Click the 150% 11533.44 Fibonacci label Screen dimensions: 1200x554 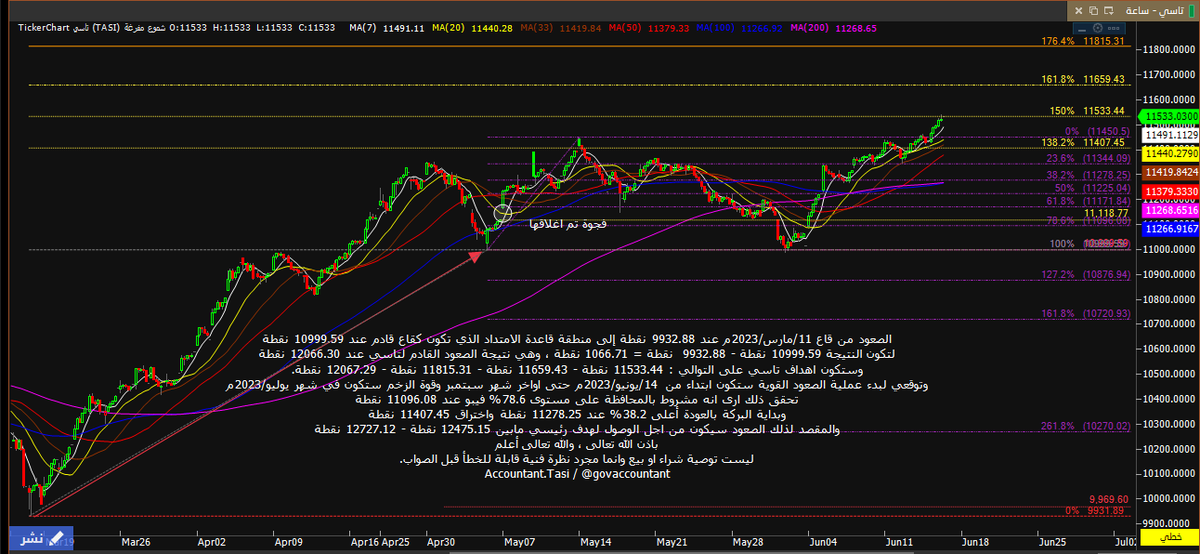(x=1087, y=111)
